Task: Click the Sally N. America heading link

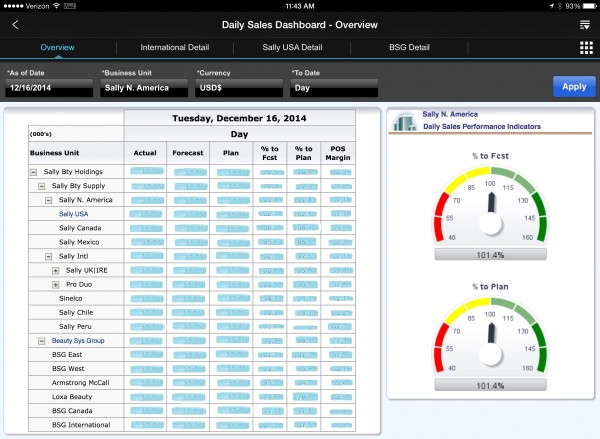Action: click(450, 114)
